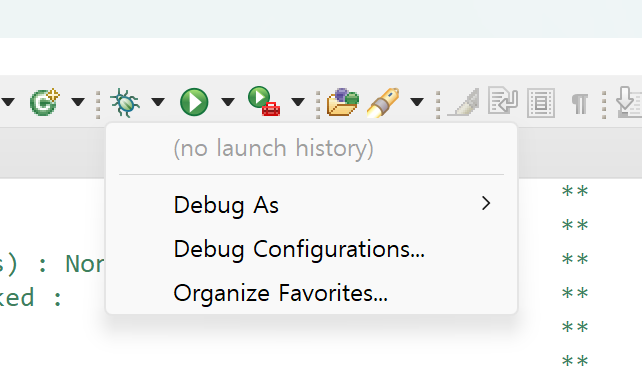Open the Run dropdown arrow
642x376 pixels.
(x=228, y=102)
